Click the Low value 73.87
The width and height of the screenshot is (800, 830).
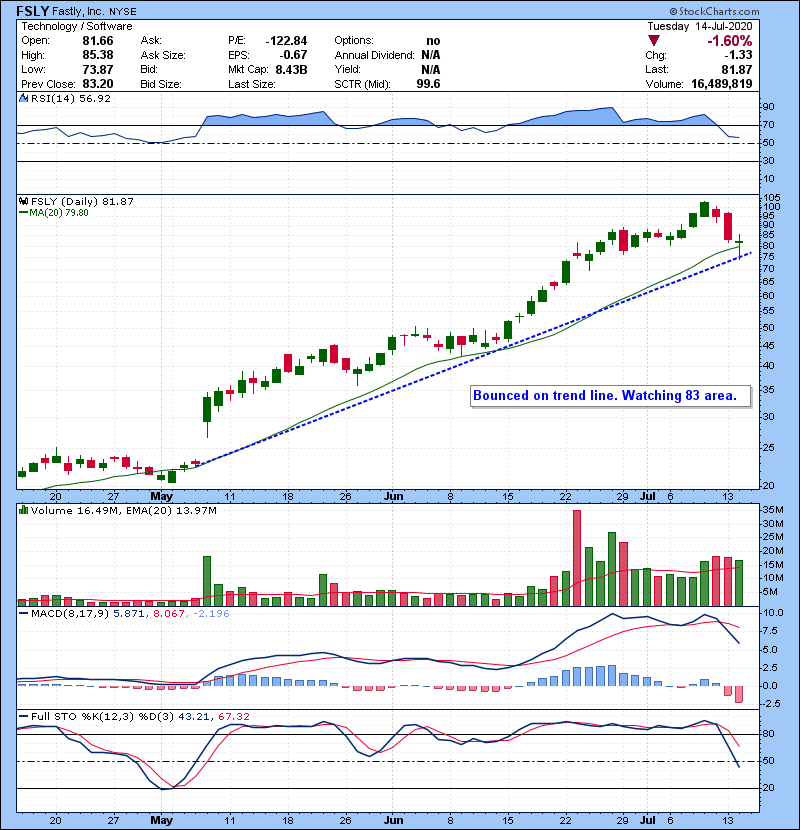click(98, 69)
